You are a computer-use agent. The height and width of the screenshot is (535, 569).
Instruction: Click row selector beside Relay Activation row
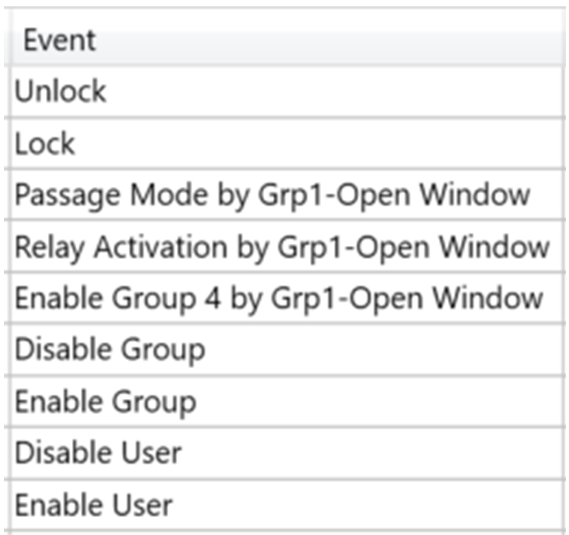pyautogui.click(x=8, y=246)
